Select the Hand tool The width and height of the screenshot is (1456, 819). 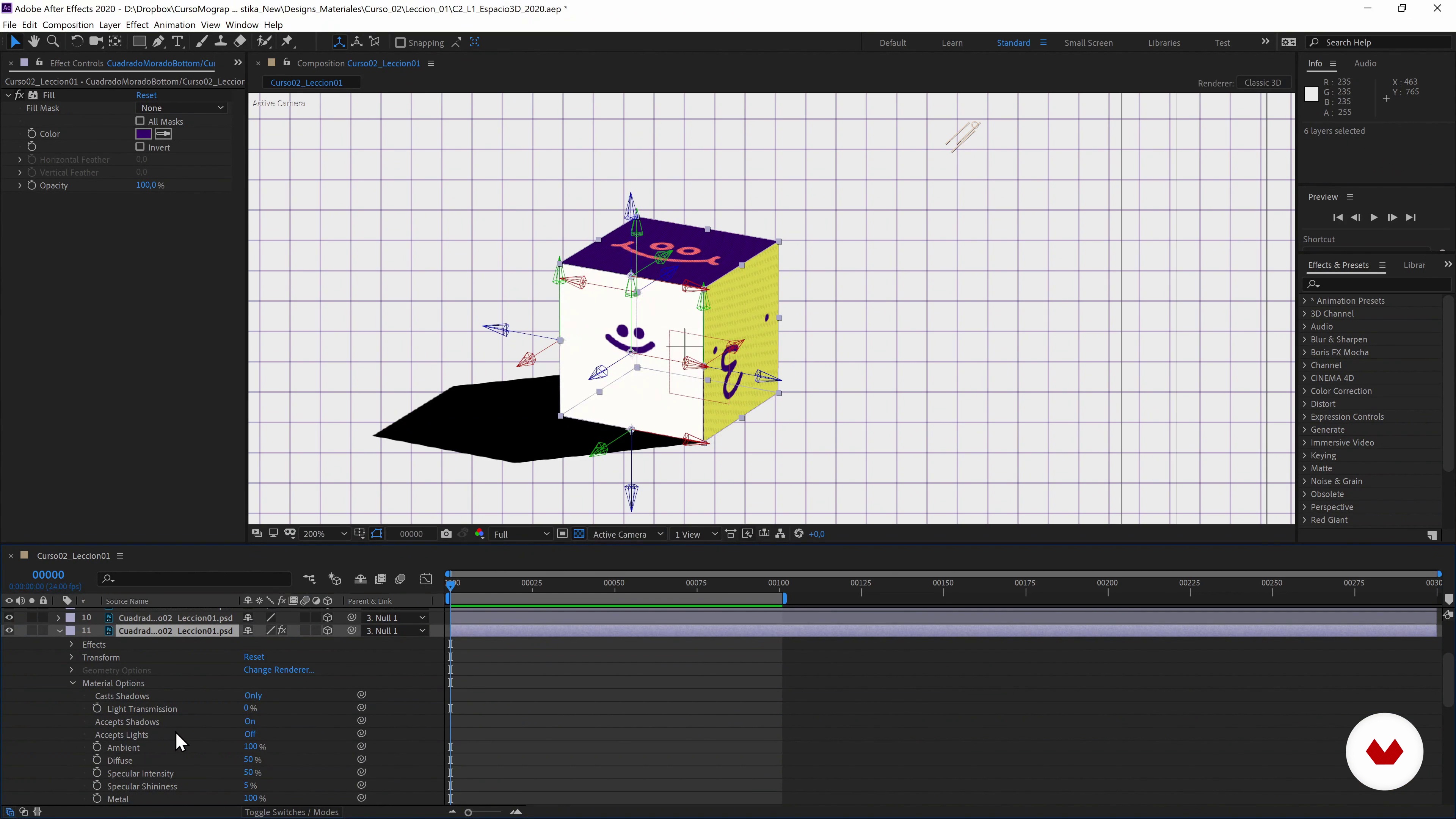[x=34, y=42]
